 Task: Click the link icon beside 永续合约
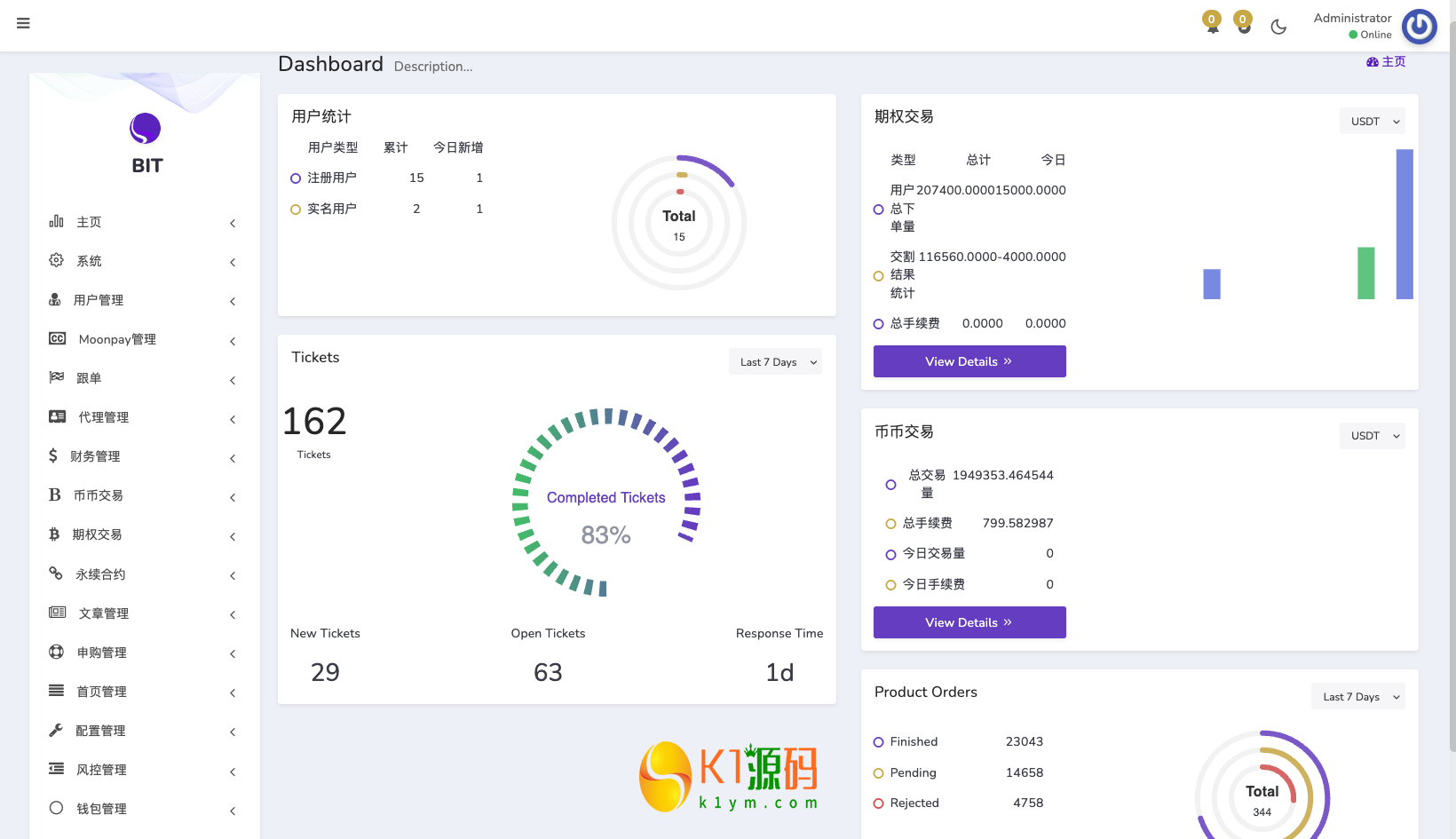coord(56,574)
